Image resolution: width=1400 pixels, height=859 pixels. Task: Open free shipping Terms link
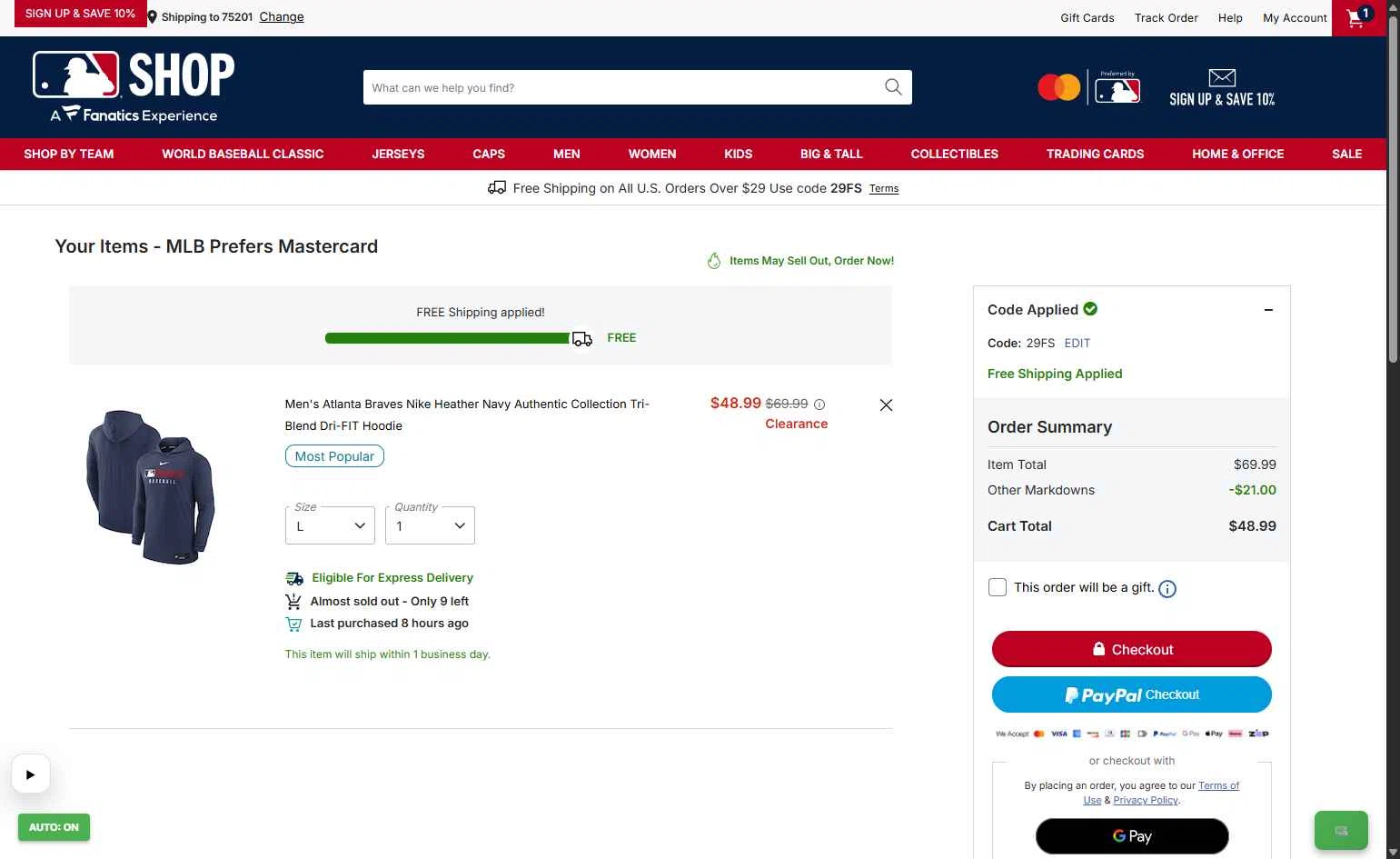coord(884,189)
